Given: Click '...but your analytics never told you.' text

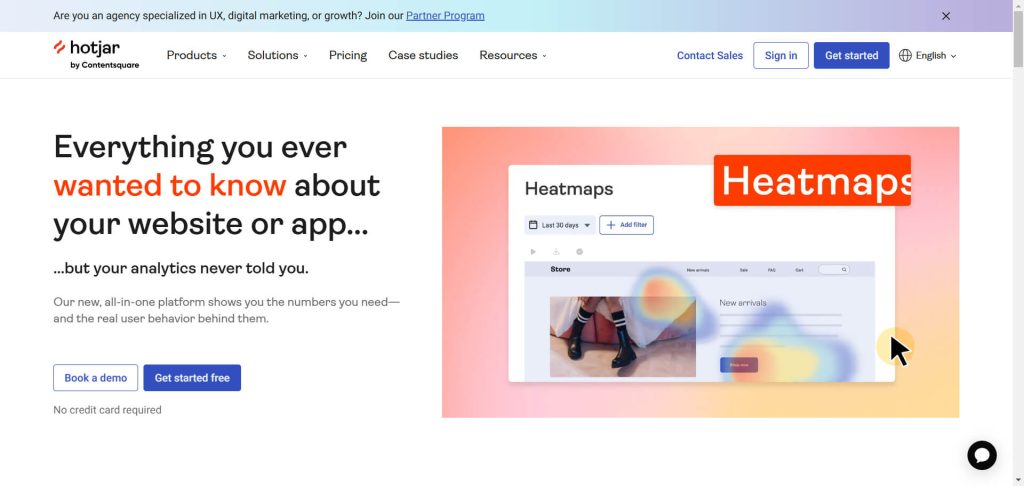Looking at the screenshot, I should click(x=181, y=268).
